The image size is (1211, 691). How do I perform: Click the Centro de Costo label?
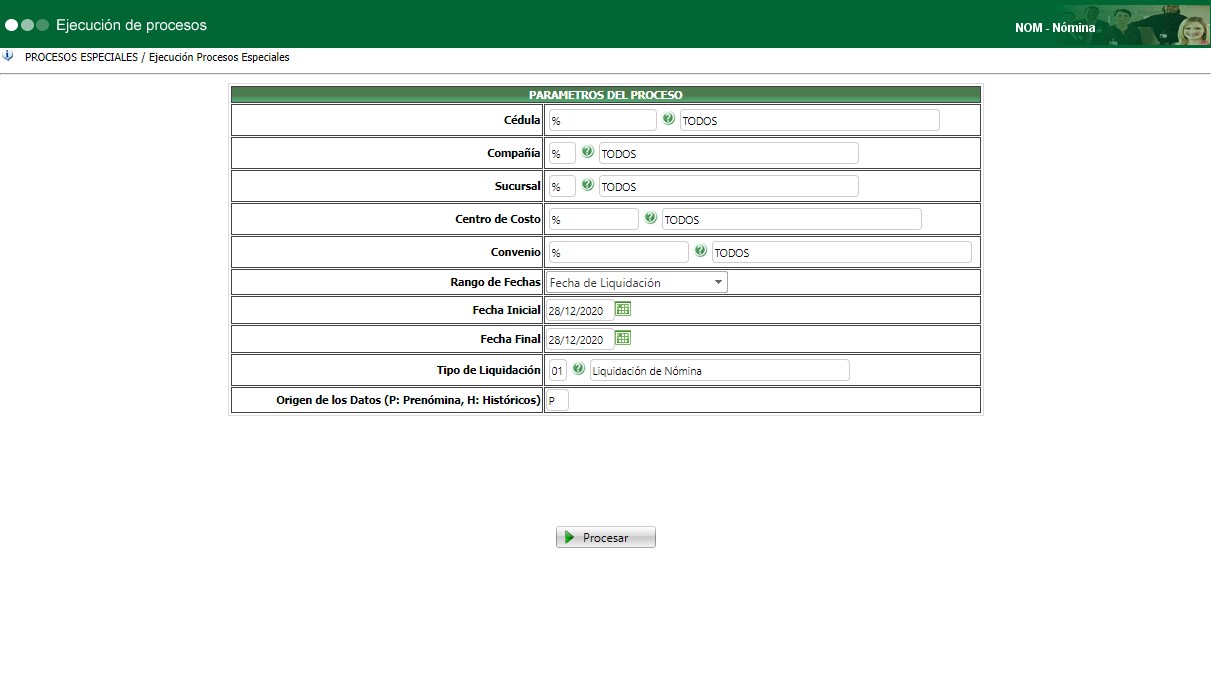(x=498, y=219)
